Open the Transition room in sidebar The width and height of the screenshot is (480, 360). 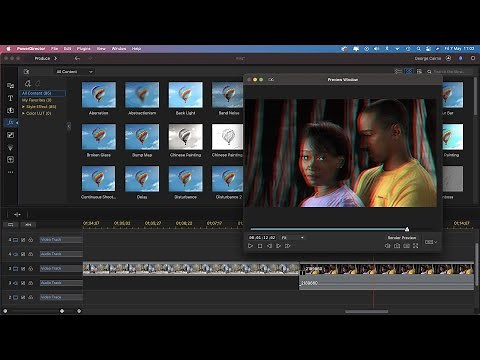click(x=10, y=110)
